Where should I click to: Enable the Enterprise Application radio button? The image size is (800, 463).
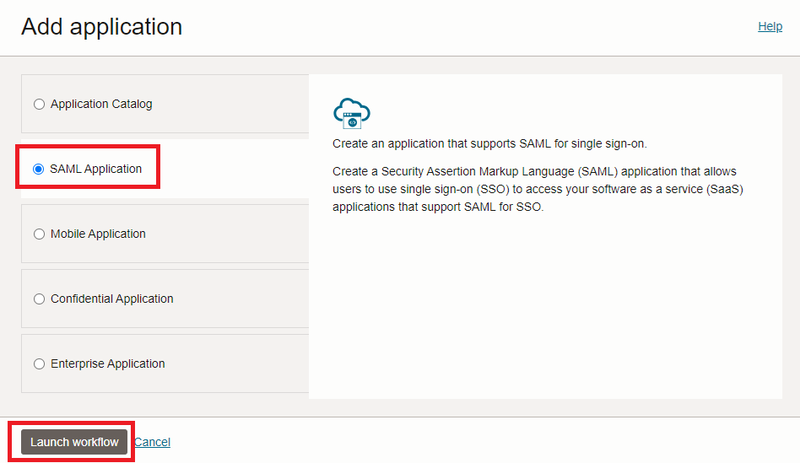click(x=39, y=364)
